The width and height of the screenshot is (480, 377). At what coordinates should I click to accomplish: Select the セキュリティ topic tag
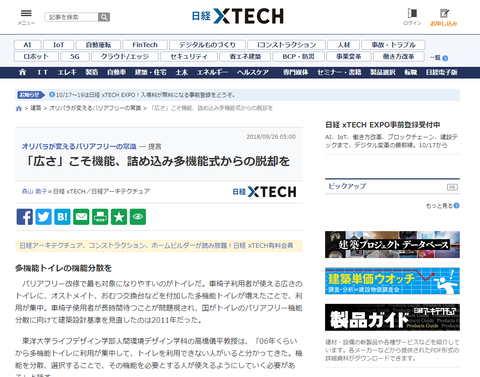point(189,56)
